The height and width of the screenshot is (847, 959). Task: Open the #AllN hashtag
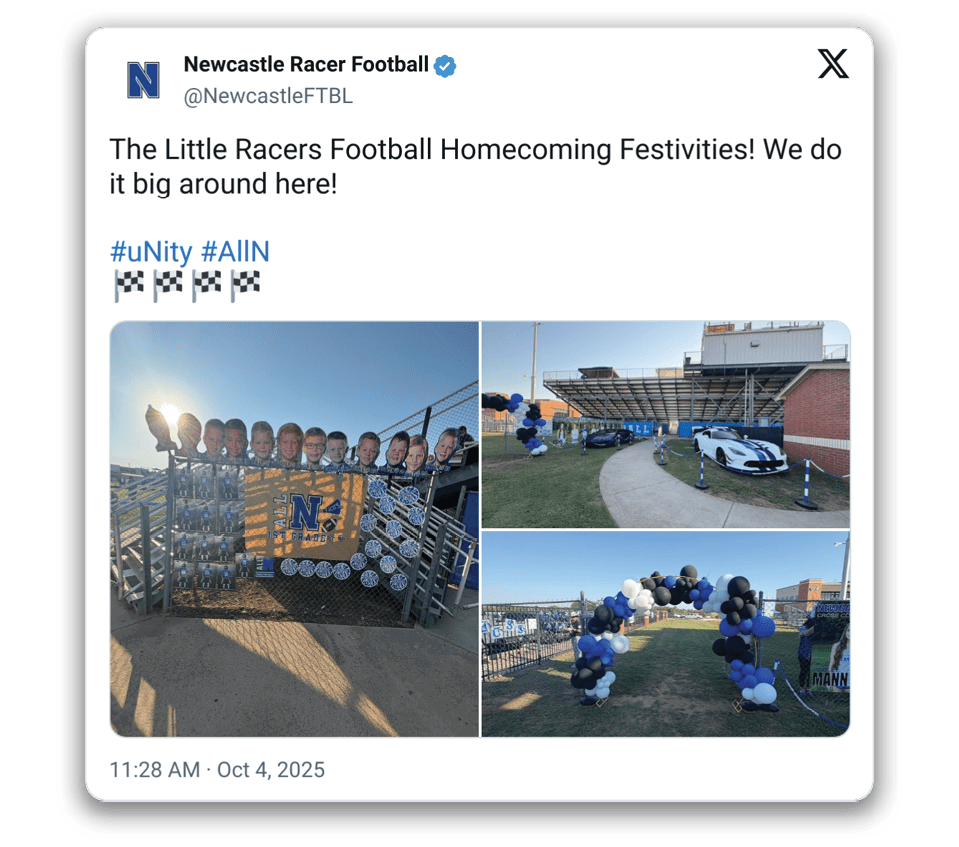pos(235,251)
